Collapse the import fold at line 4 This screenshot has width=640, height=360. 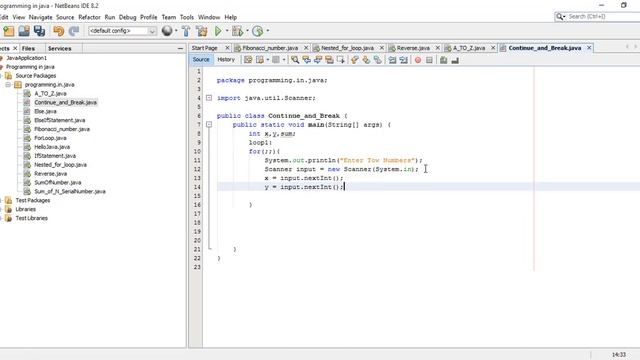point(209,98)
